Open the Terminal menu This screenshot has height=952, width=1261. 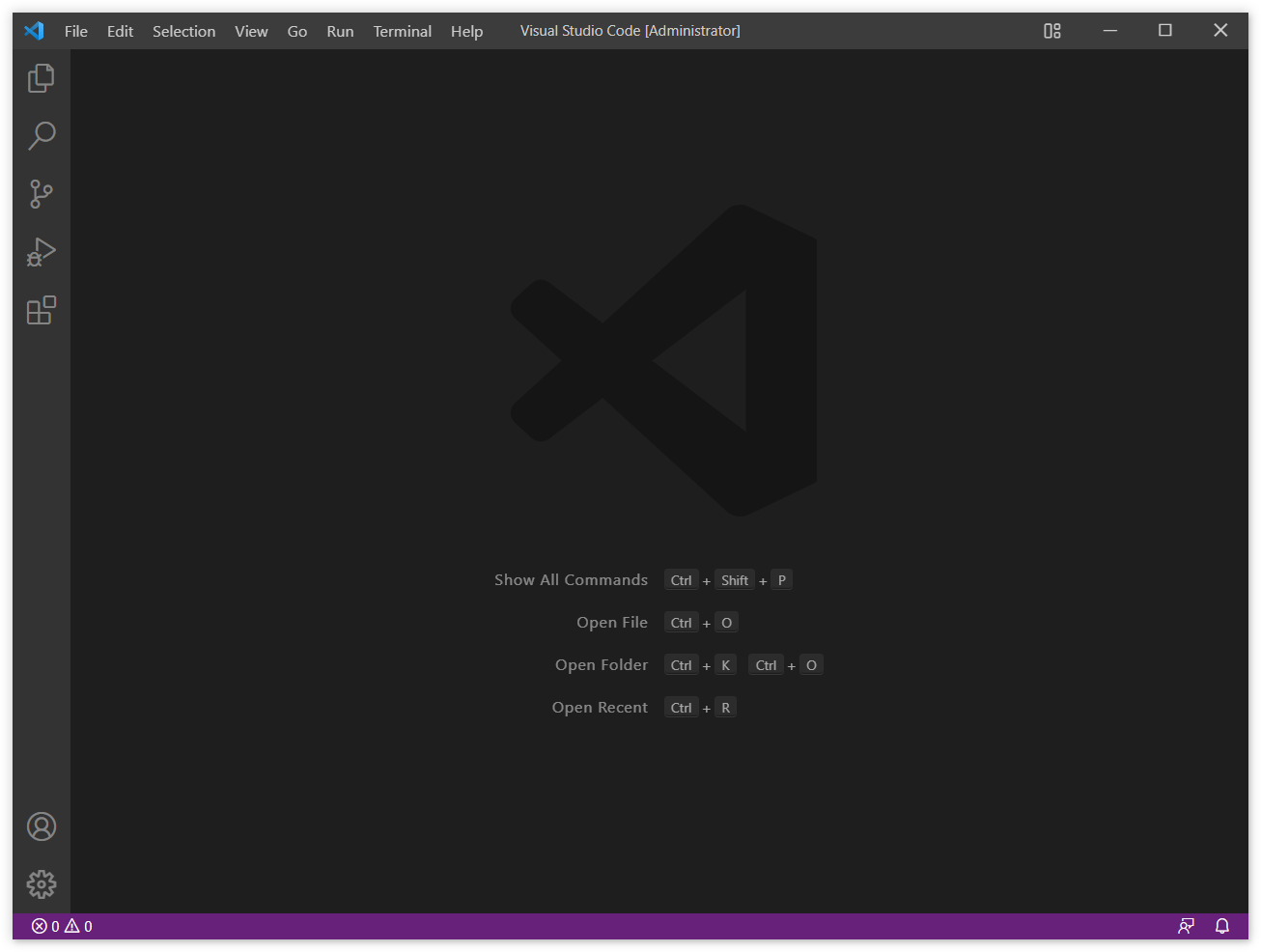tap(402, 31)
